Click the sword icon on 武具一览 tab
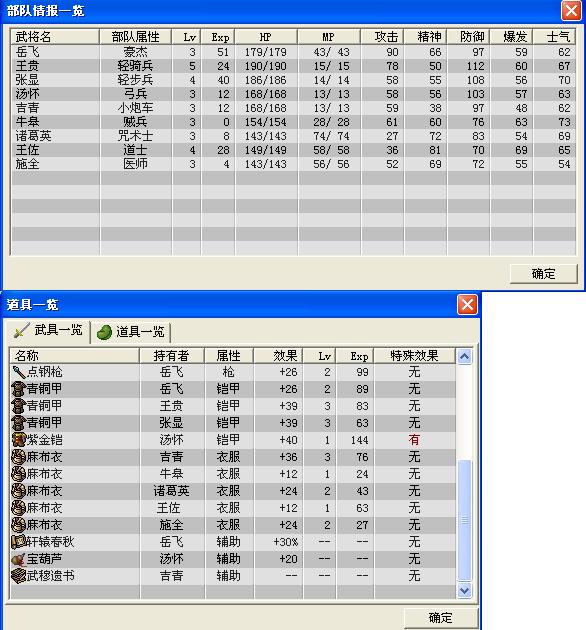The image size is (586, 630). point(22,331)
